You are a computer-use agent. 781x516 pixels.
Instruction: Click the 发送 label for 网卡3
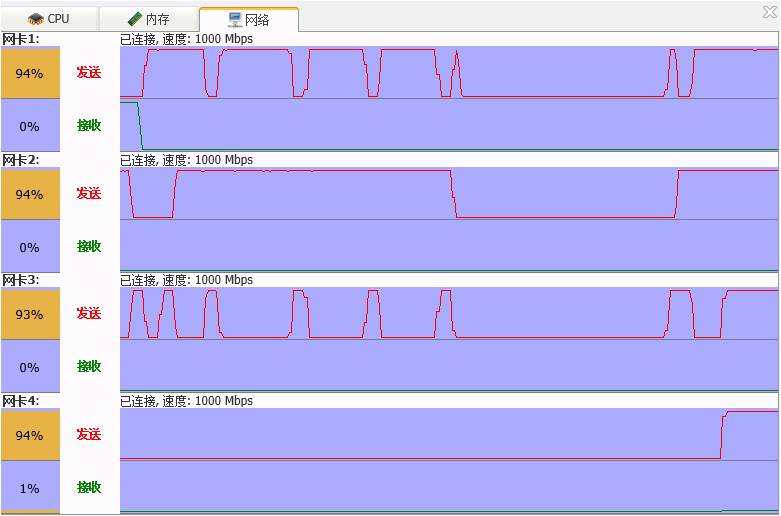tap(89, 314)
